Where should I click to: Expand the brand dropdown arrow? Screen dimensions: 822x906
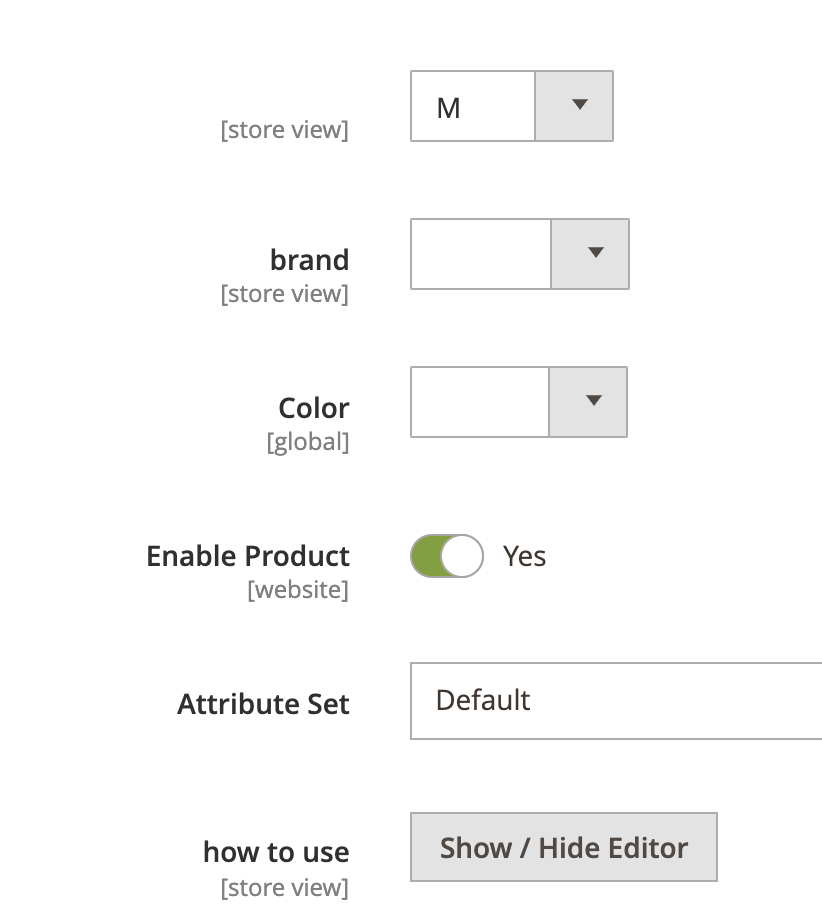point(590,254)
